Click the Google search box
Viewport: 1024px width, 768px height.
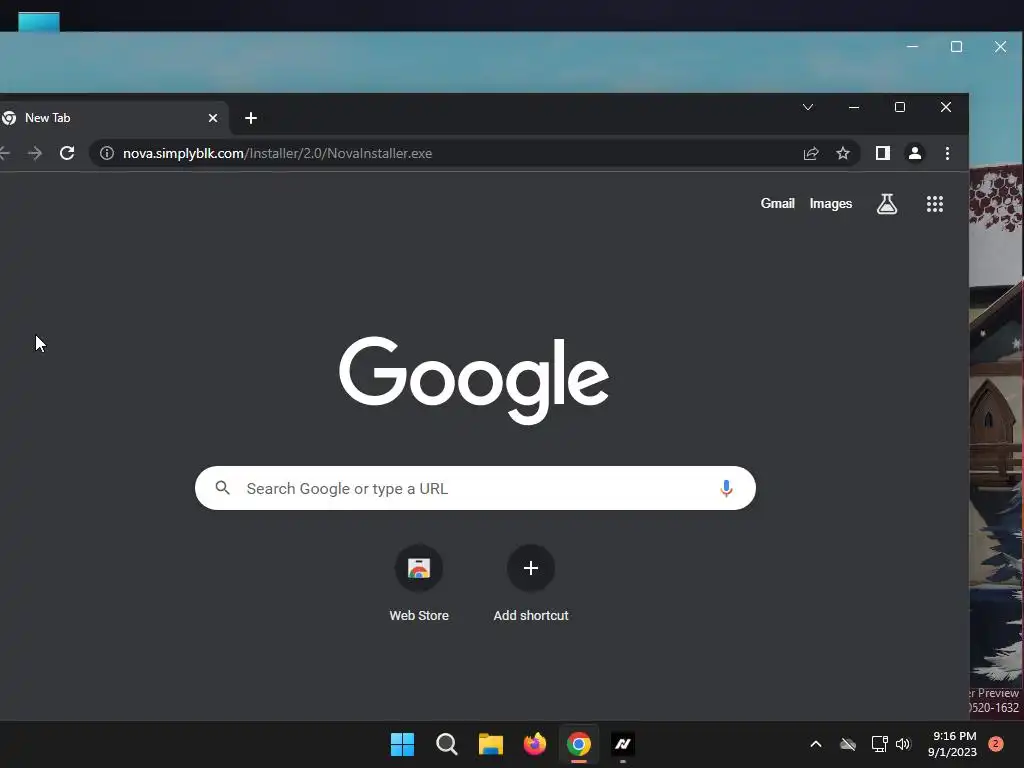[475, 488]
